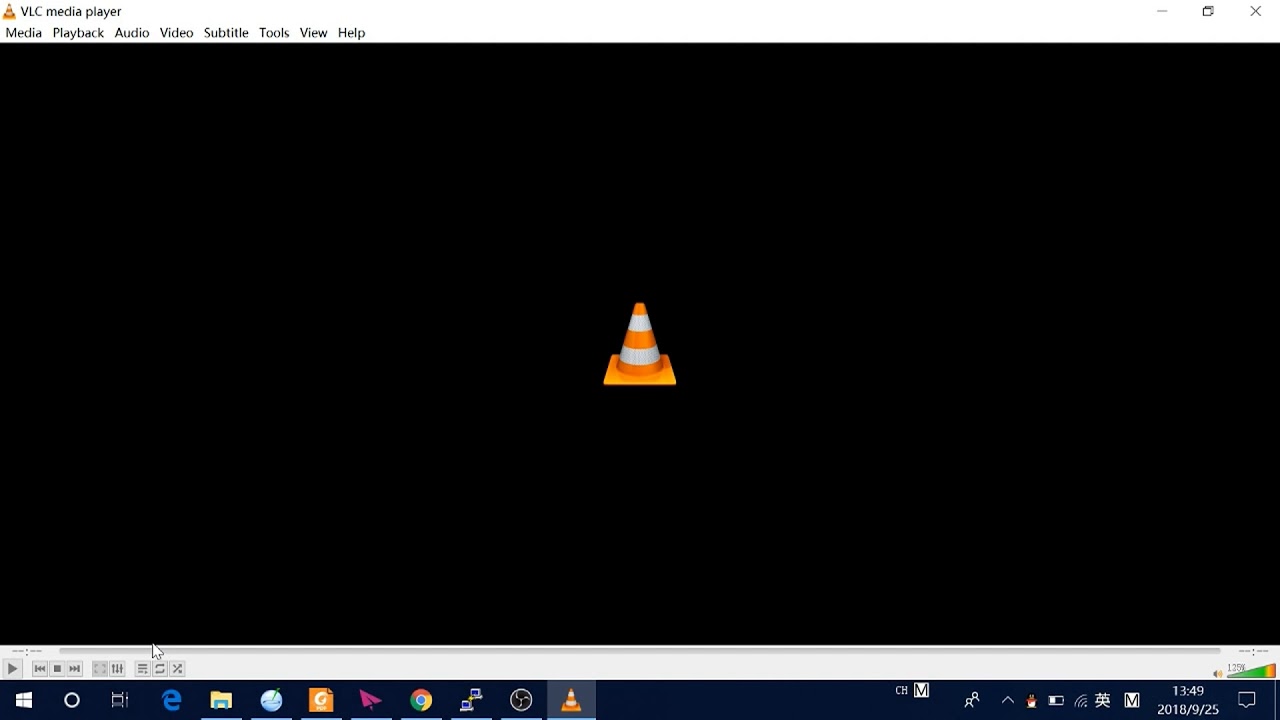Click the floating language bar M icon
1280x720 pixels.
click(922, 691)
